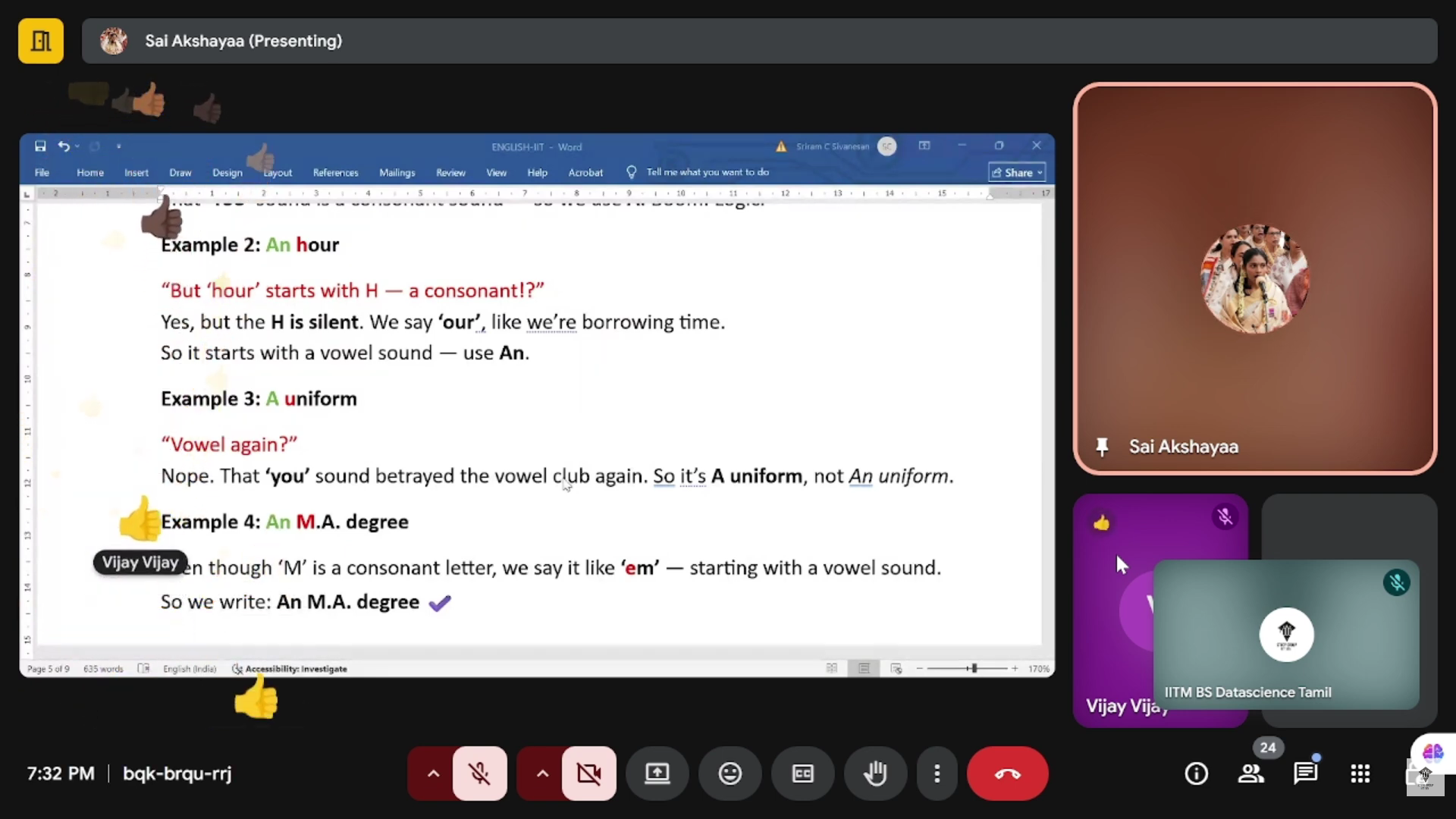Show the people participants list

pos(1250,773)
